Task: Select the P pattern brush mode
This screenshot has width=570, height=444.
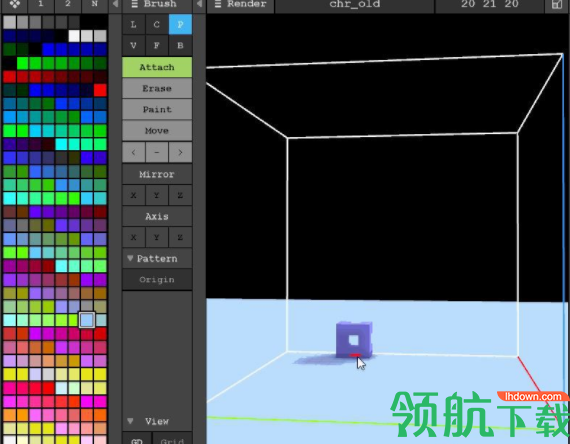Action: click(180, 25)
